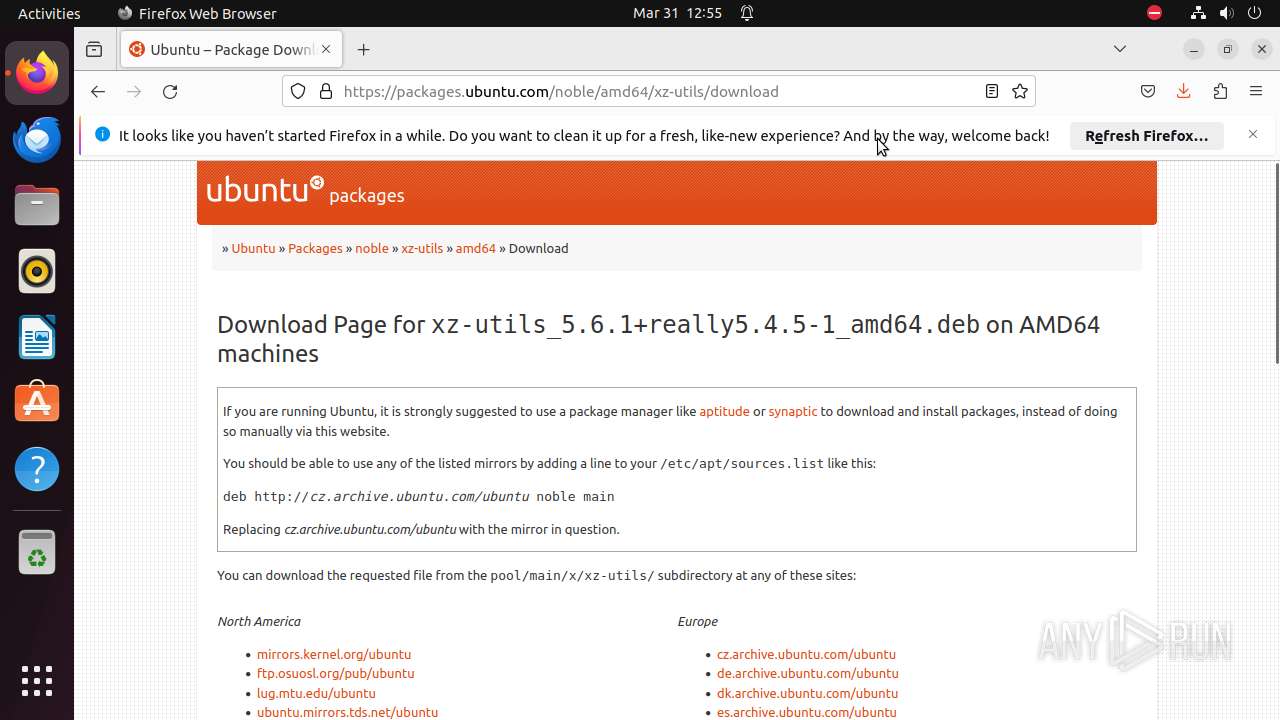Viewport: 1280px width, 720px height.
Task: Download from es.archive.ubuntu.com mirror
Action: click(x=806, y=712)
